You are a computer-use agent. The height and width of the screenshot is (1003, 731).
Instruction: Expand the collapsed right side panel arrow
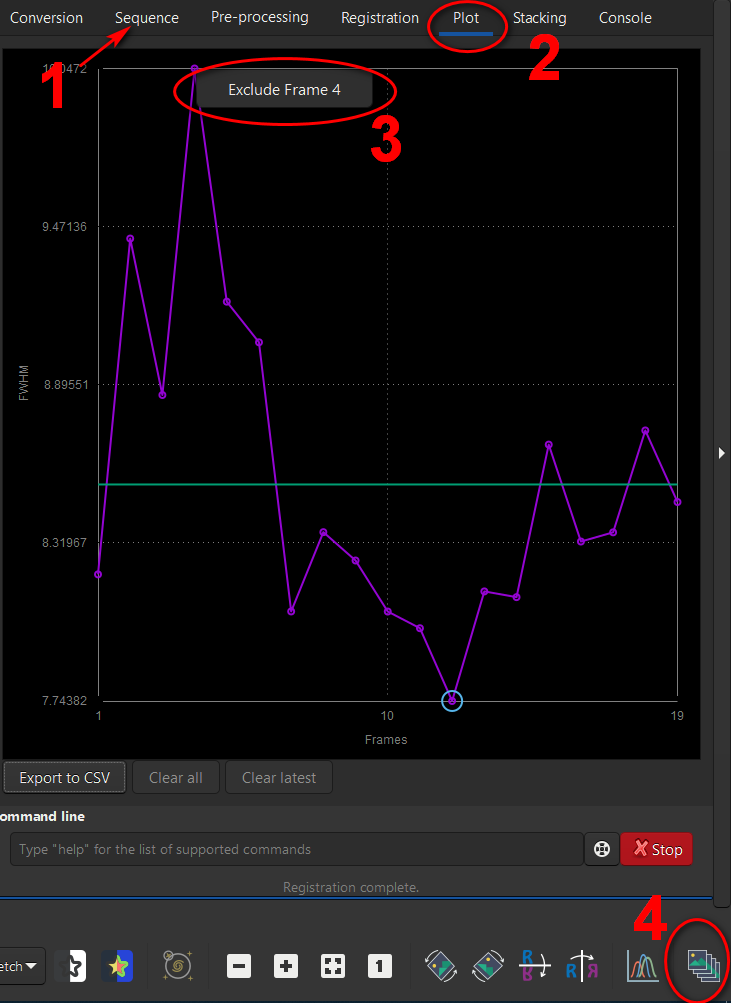(722, 453)
